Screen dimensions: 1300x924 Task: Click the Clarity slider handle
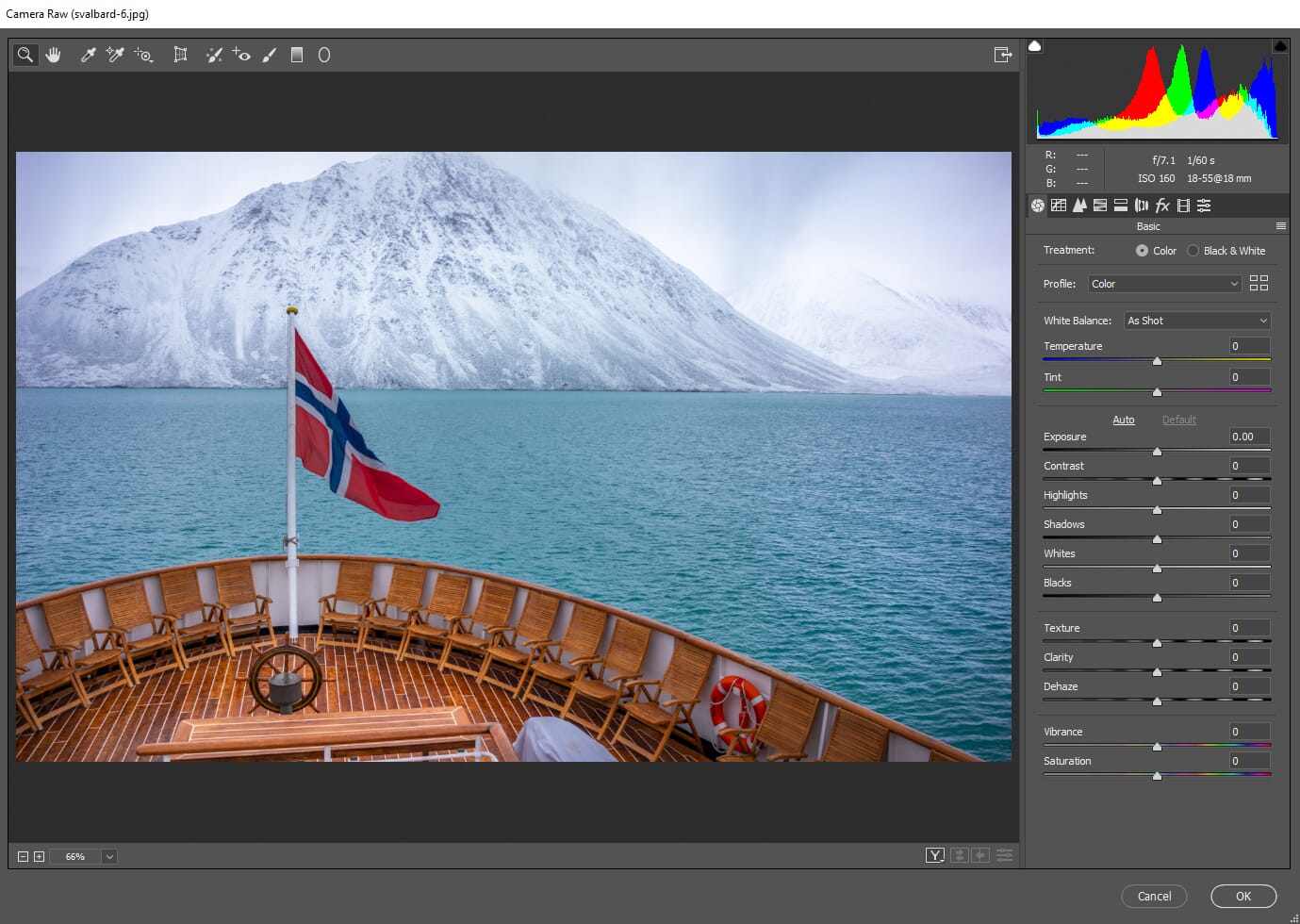[x=1157, y=672]
